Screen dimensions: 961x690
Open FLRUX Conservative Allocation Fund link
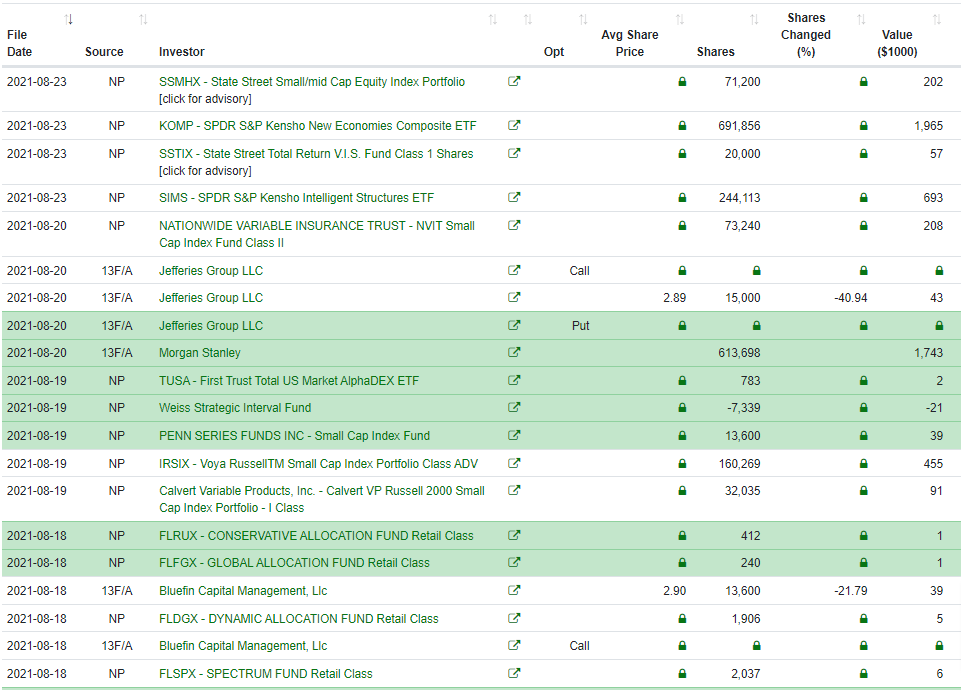click(x=316, y=536)
